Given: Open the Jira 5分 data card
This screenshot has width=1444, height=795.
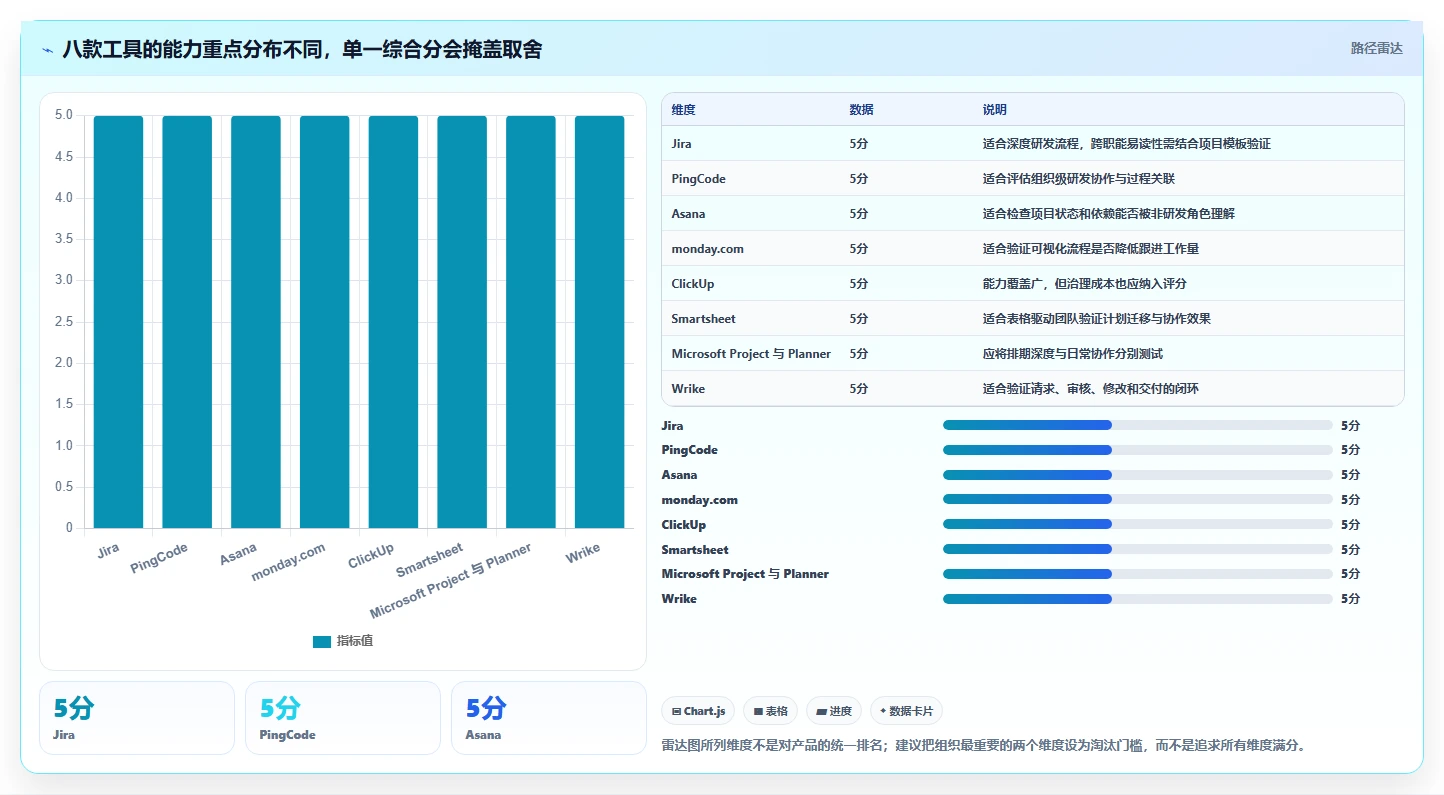Looking at the screenshot, I should 137,718.
